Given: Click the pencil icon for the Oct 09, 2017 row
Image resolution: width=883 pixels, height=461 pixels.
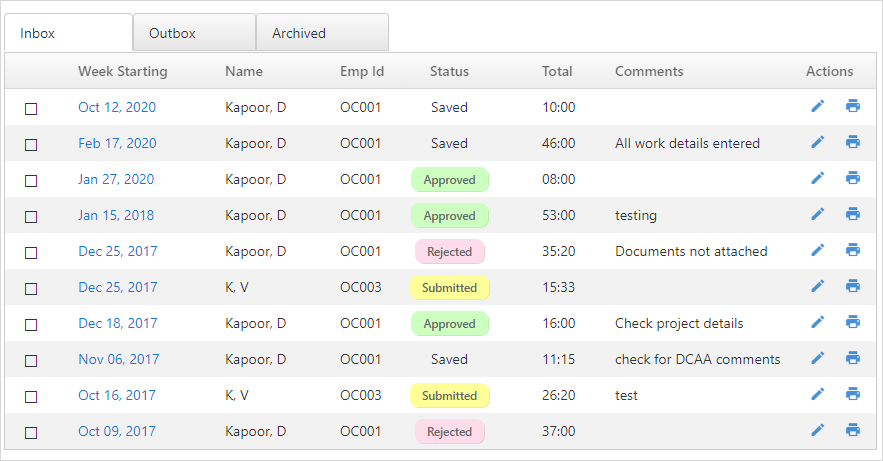Looking at the screenshot, I should 818,430.
